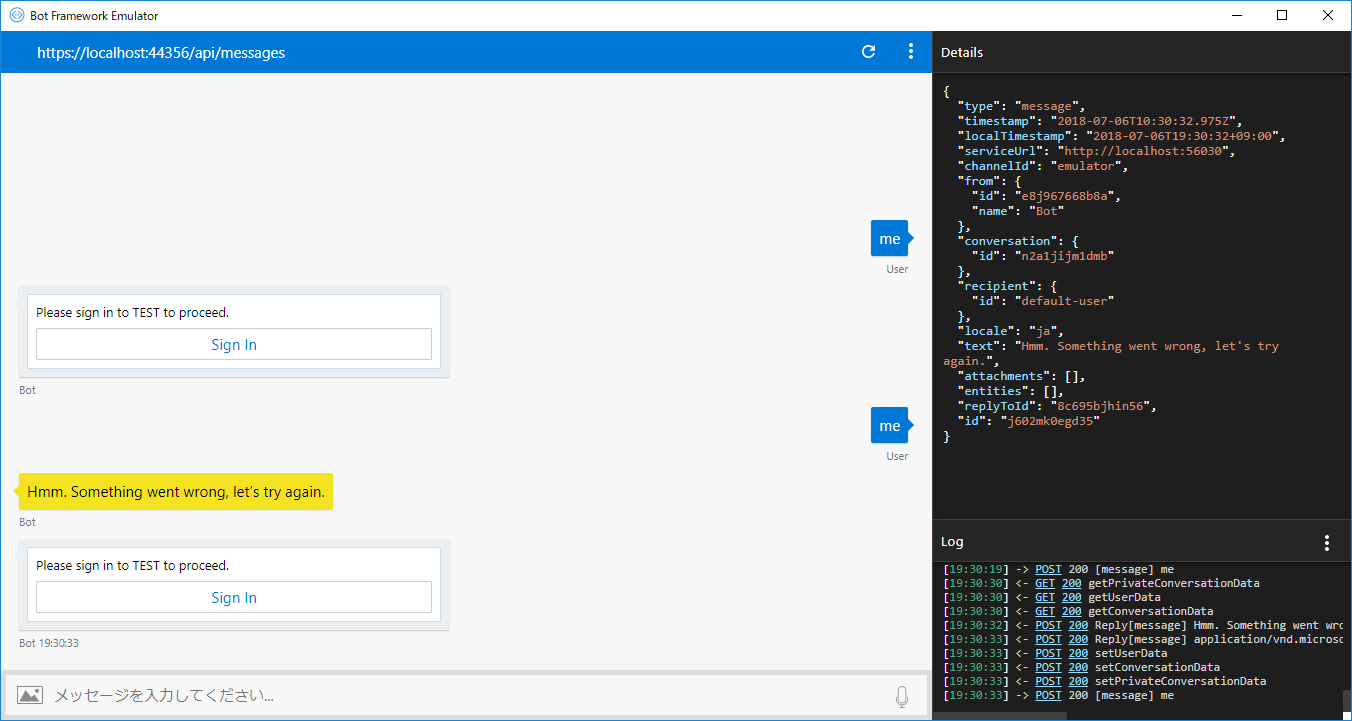1352x721 pixels.
Task: Click the "attachments" line in Details JSON
Action: coord(1021,376)
